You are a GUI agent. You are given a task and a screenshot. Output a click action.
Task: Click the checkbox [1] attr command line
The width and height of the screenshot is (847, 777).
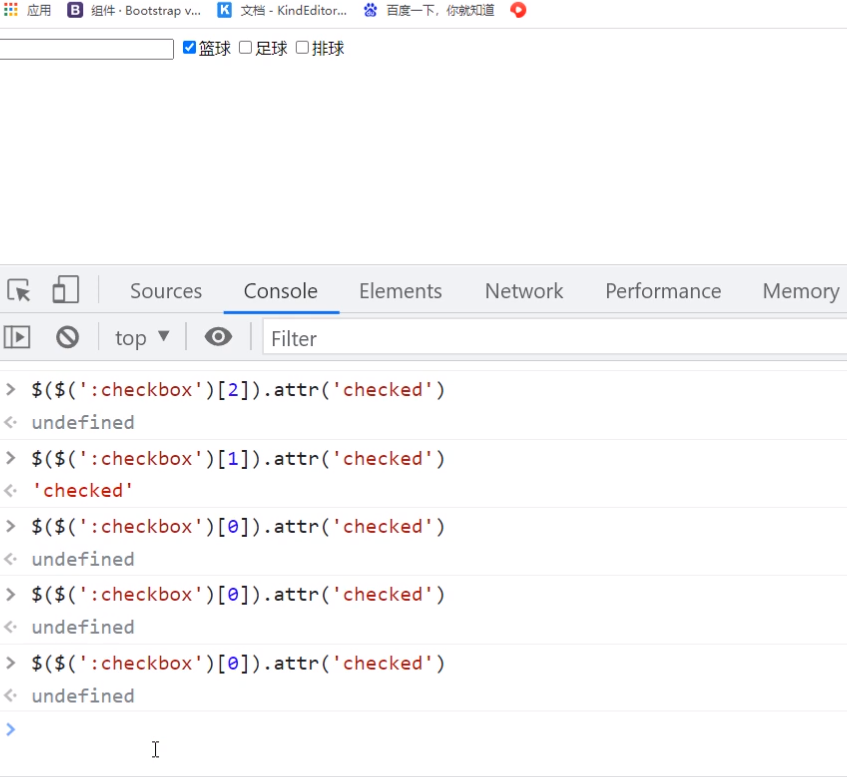tap(238, 458)
